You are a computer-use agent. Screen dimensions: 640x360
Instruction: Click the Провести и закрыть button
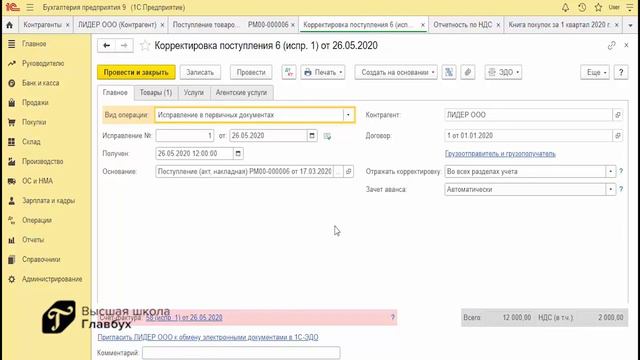(136, 72)
